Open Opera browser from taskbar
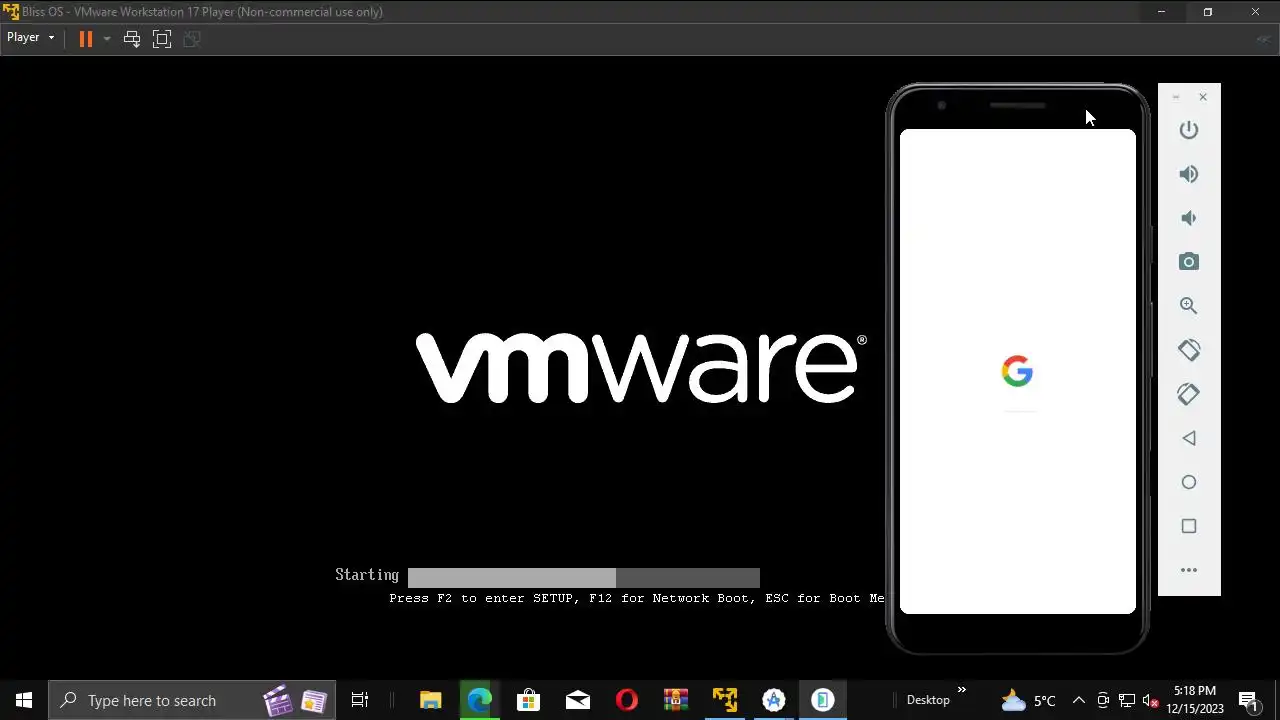 pyautogui.click(x=626, y=700)
